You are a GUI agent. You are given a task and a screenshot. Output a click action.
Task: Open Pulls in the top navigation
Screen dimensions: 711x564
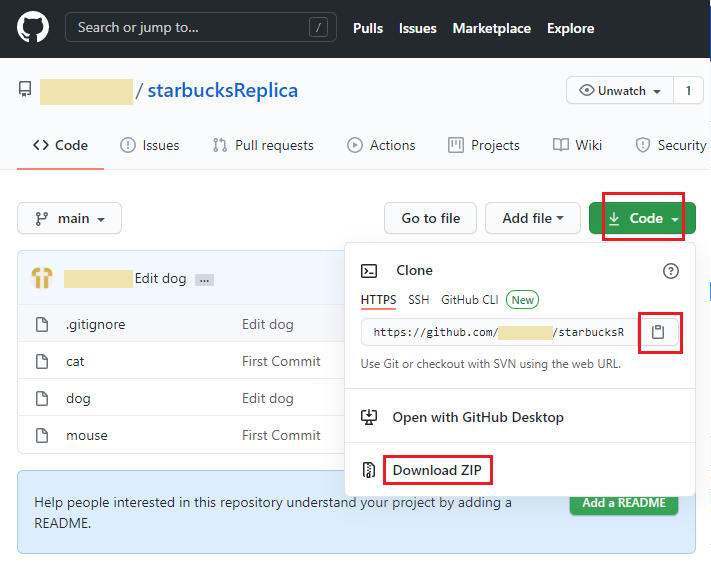368,28
